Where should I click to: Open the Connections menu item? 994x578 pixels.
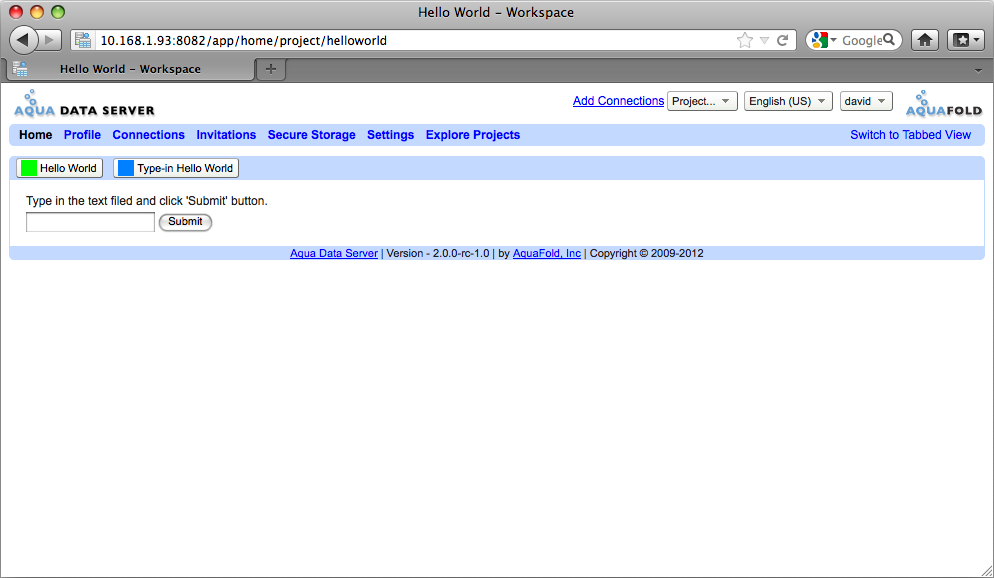[x=148, y=135]
